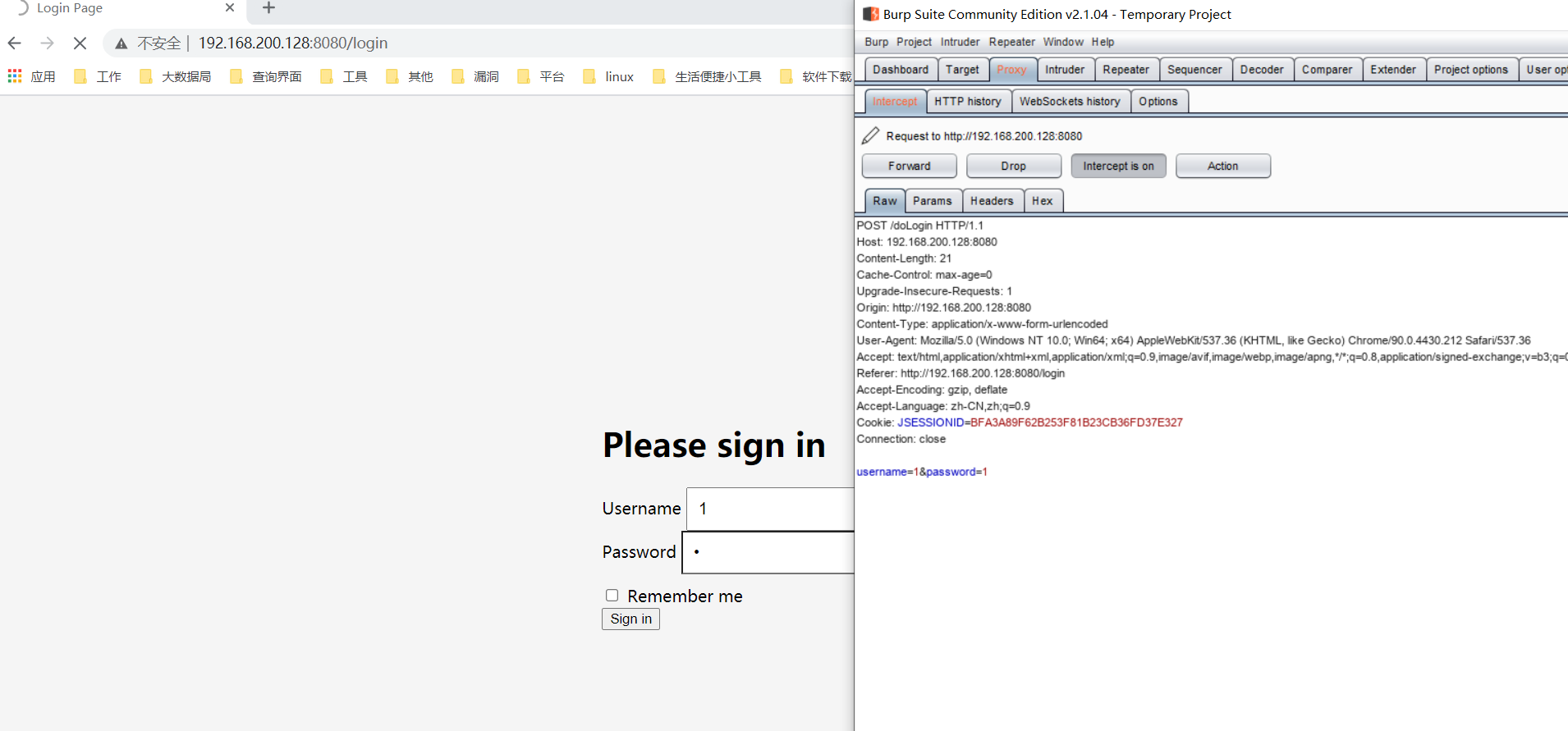Screen dimensions: 1568x731
Task: Switch to the HTTP history tab
Action: click(967, 101)
